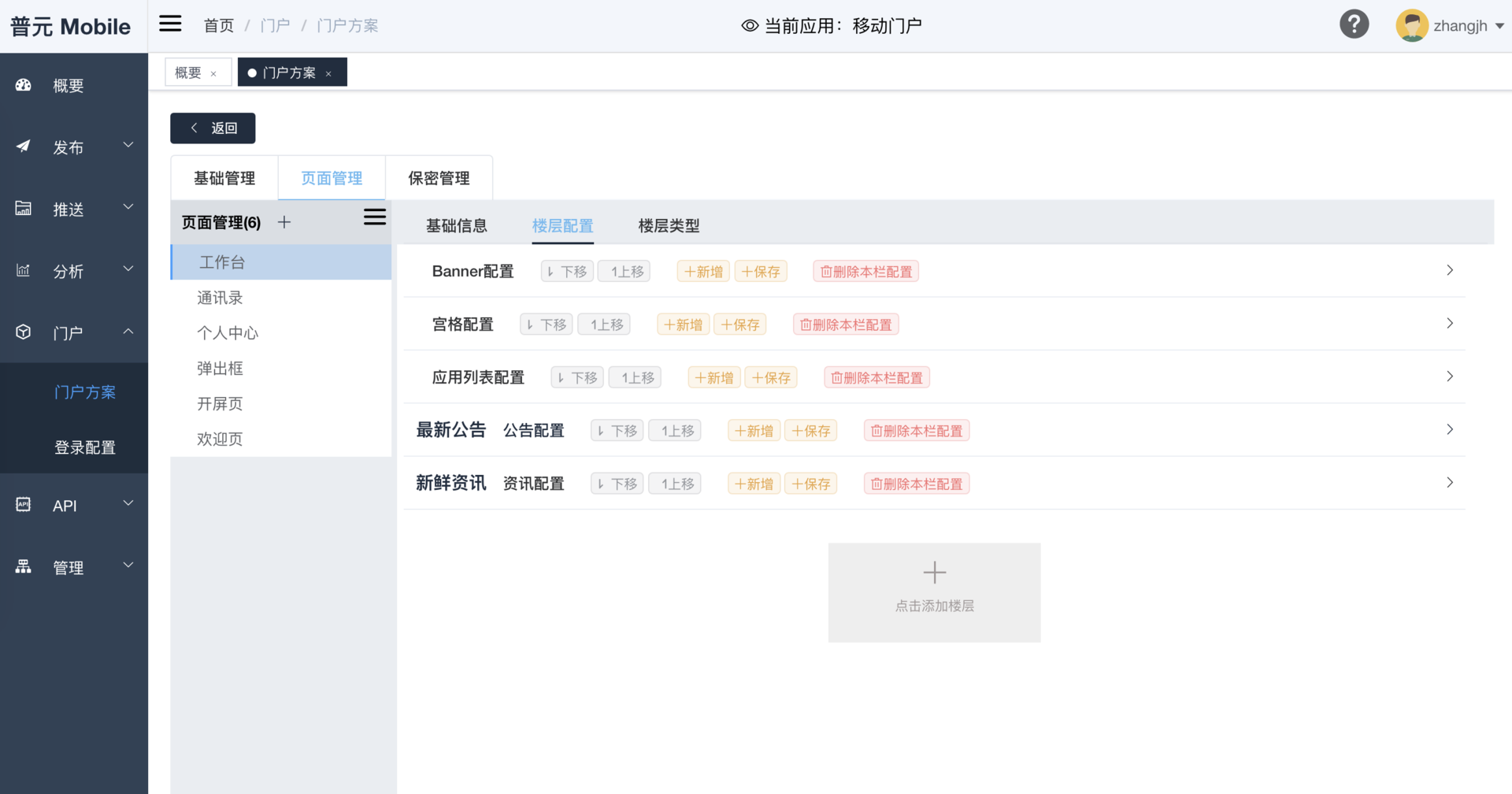Screen dimensions: 1512x794
Task: Toggle the sidebar hamburger menu icon
Action: pos(170,24)
